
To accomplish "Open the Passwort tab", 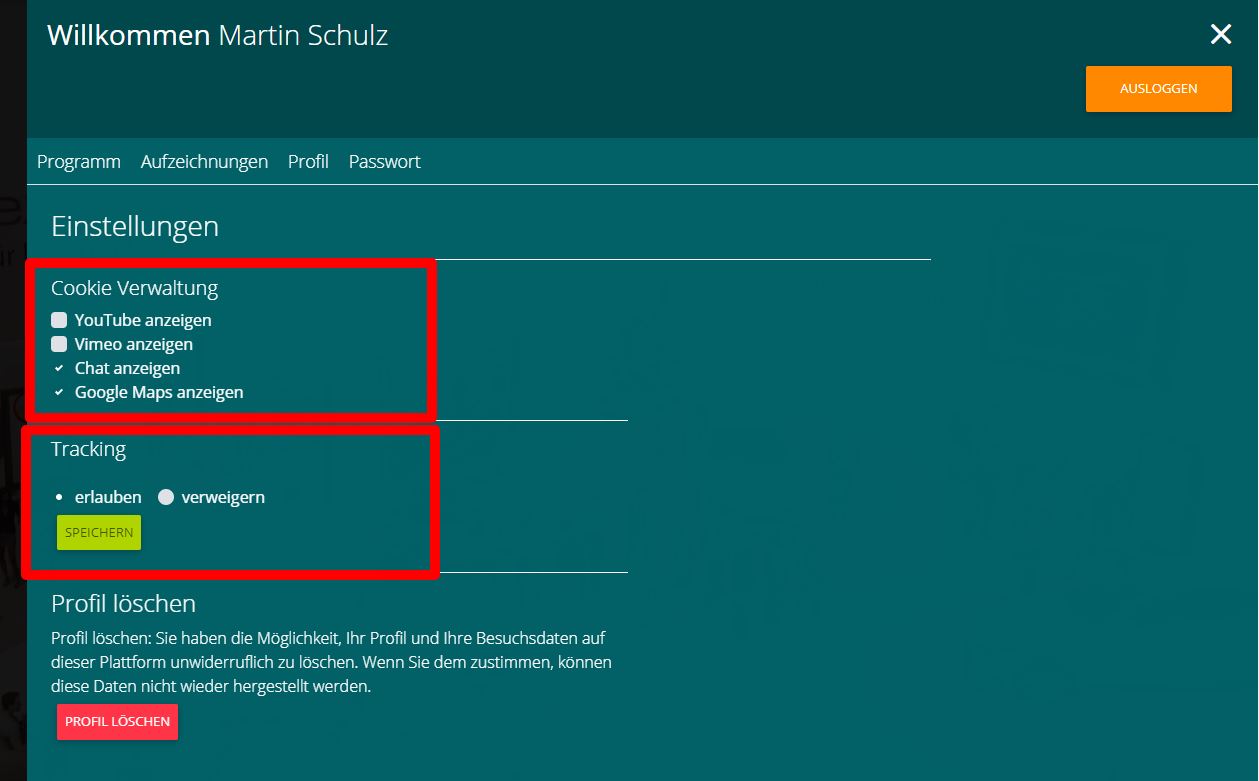I will [384, 161].
